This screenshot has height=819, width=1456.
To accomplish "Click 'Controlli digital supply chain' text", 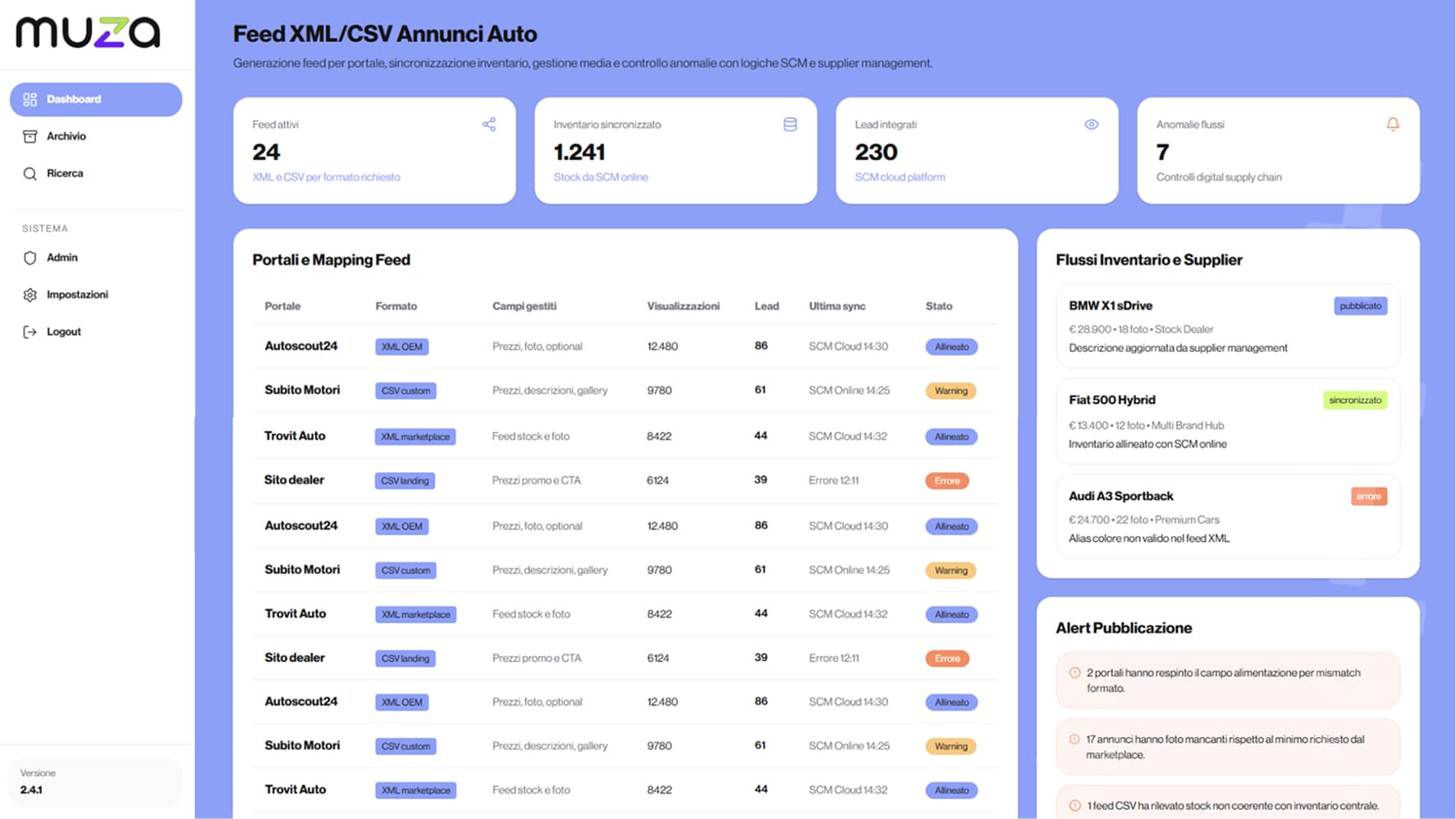I will [1219, 177].
